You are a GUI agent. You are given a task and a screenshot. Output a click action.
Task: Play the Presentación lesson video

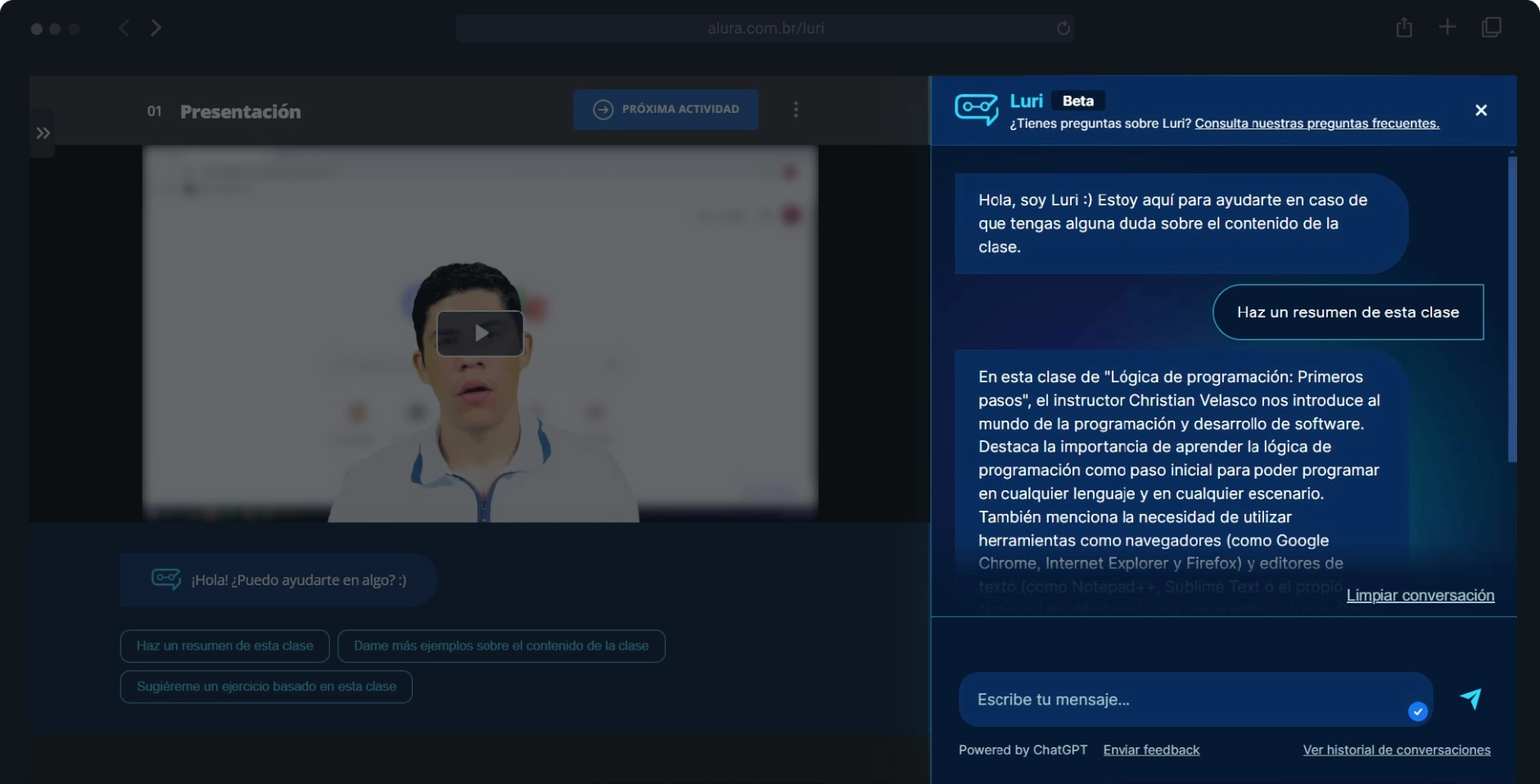point(480,333)
